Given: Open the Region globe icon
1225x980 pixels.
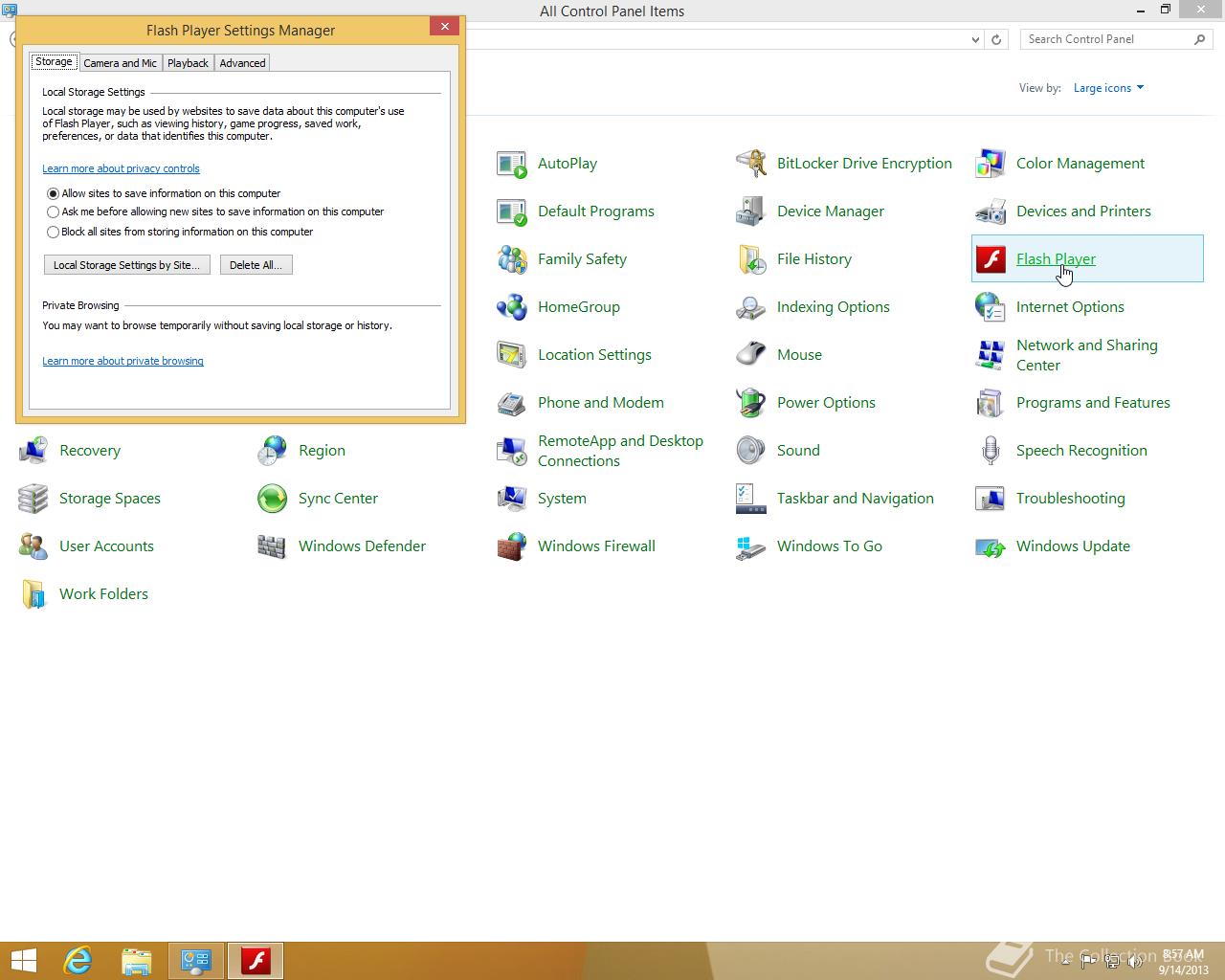Looking at the screenshot, I should point(273,451).
